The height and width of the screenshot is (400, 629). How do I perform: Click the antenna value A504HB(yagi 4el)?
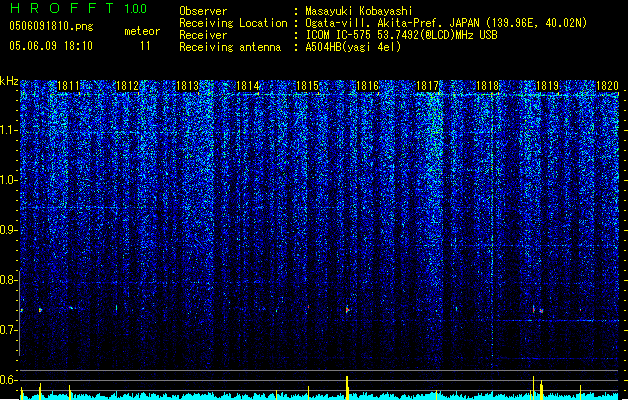[x=353, y=47]
